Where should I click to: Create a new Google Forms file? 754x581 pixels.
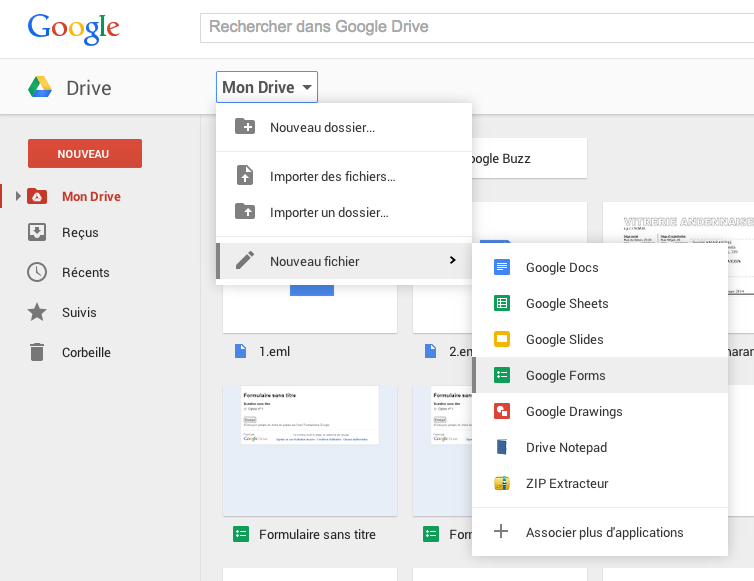tap(600, 375)
